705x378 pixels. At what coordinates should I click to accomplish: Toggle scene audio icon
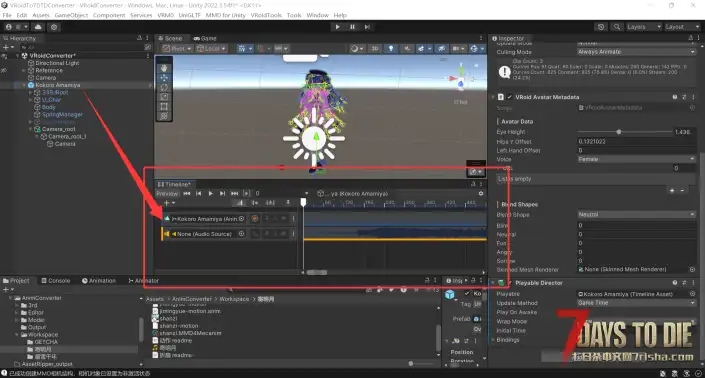tap(407, 49)
